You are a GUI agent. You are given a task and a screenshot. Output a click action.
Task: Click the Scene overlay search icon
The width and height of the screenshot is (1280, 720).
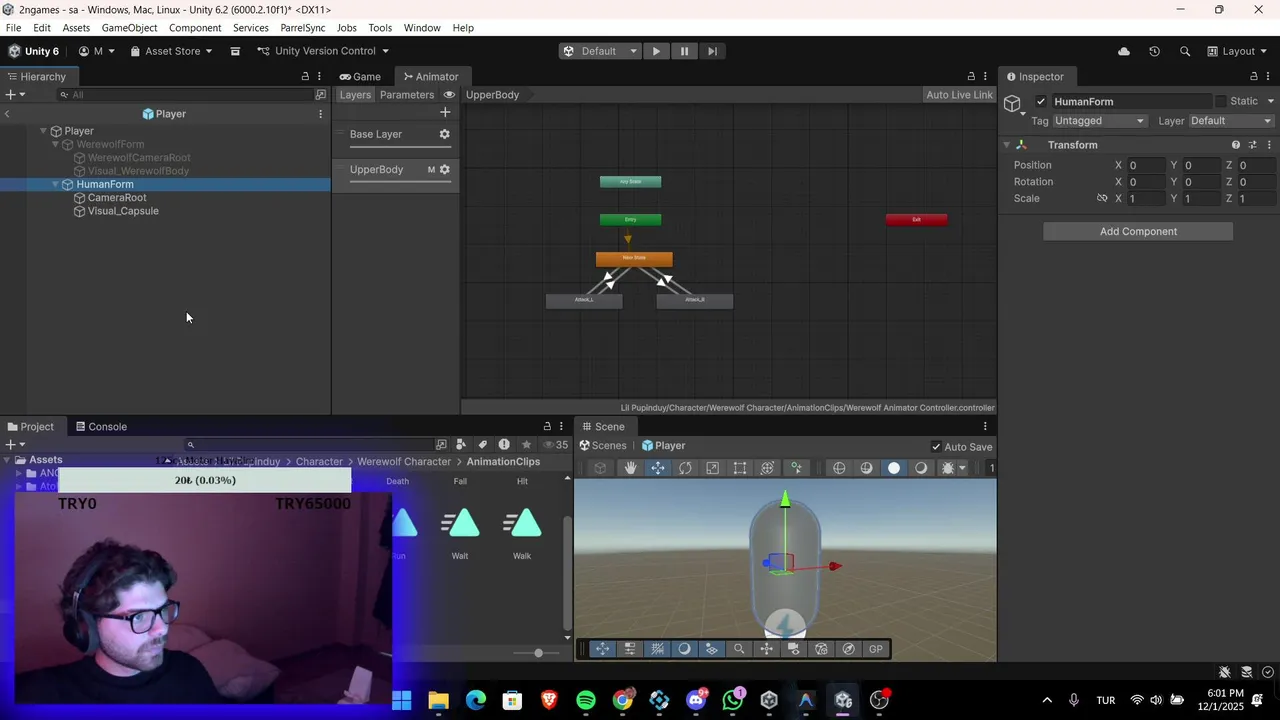pos(739,649)
